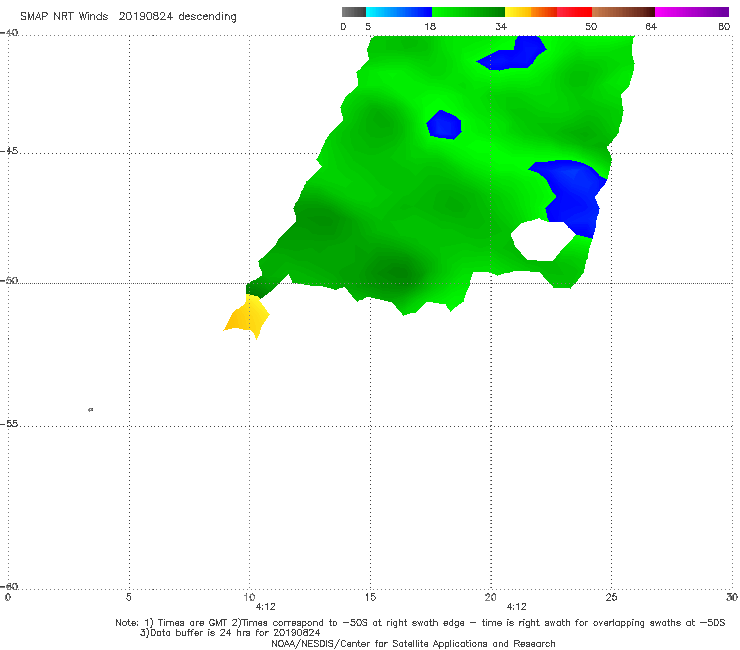Select the green 18-34 color scale segment
The image size is (740, 650).
point(468,12)
